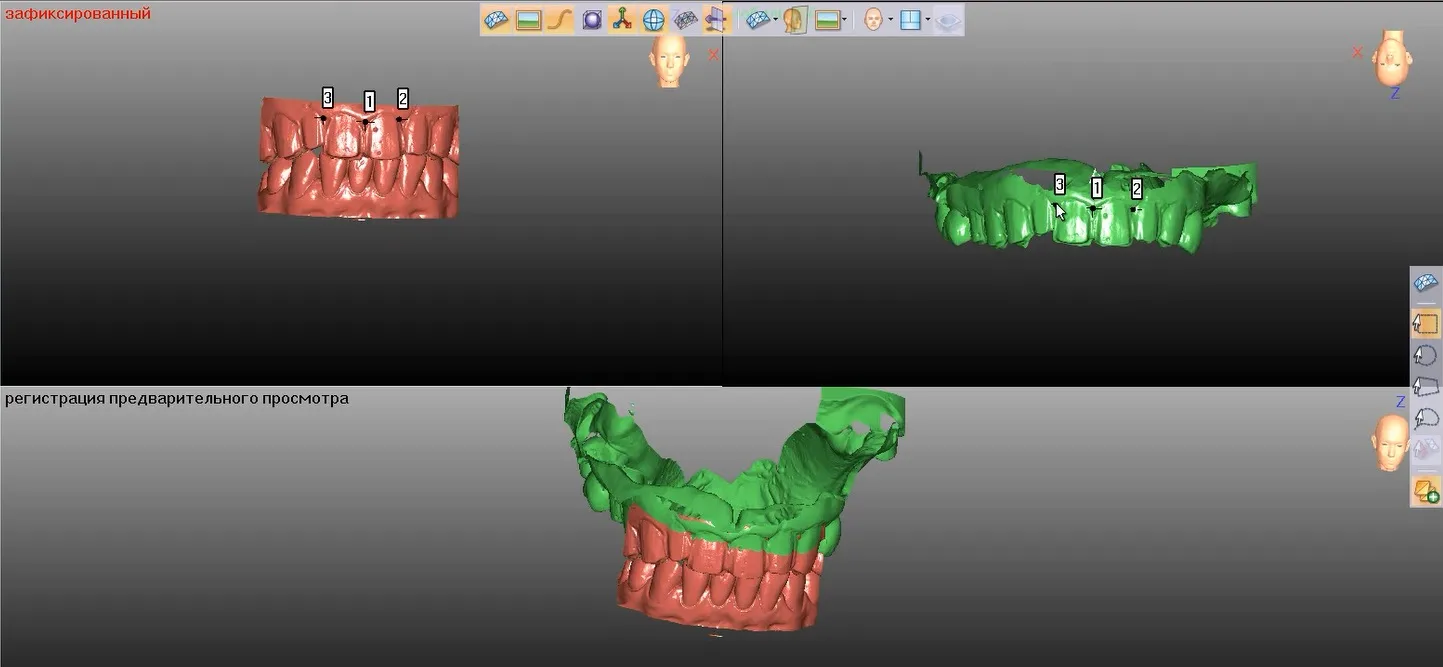Open the background image dropdown arrow
This screenshot has width=1443, height=667.
845,20
